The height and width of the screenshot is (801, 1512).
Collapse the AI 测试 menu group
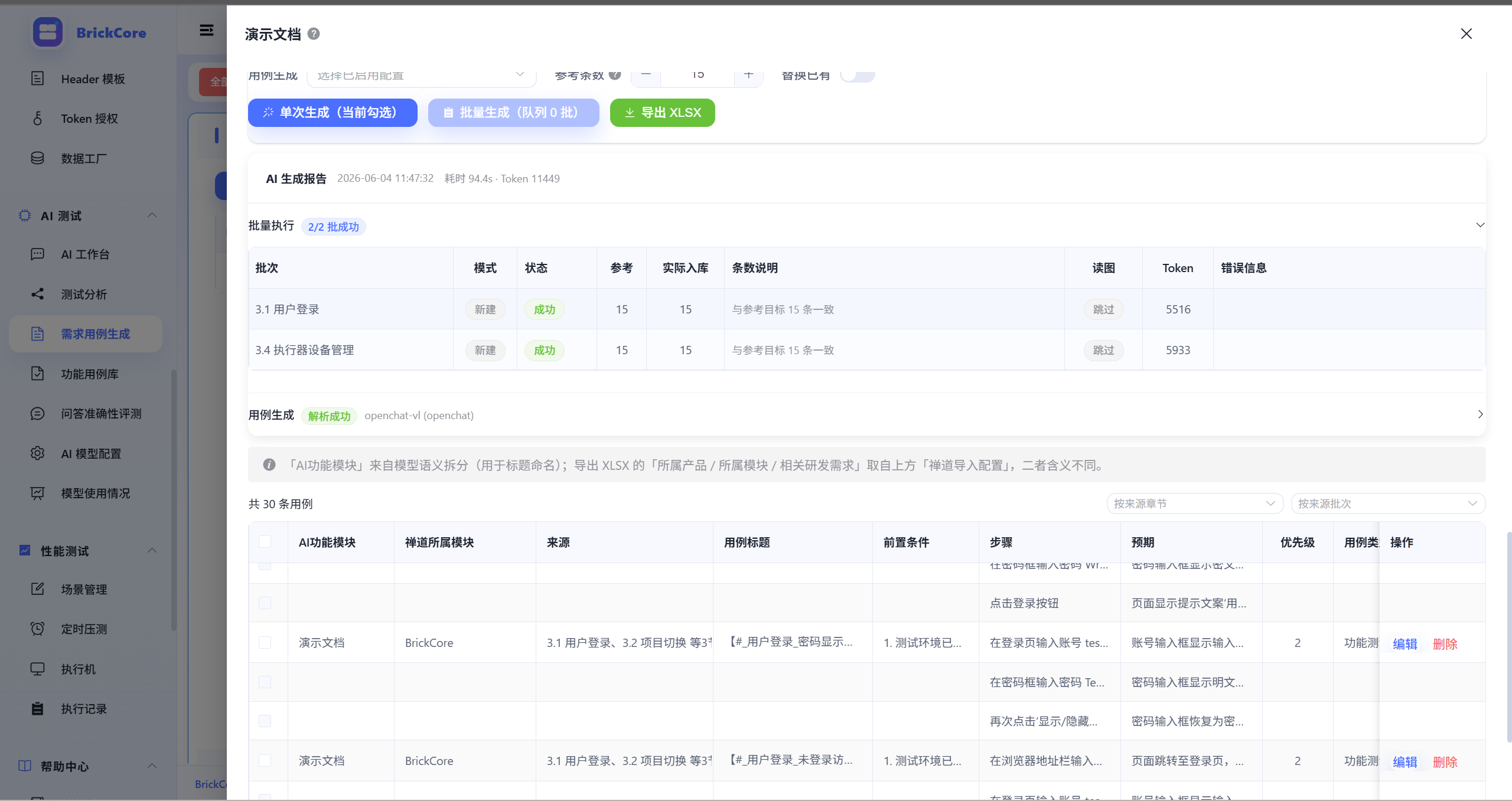click(152, 215)
